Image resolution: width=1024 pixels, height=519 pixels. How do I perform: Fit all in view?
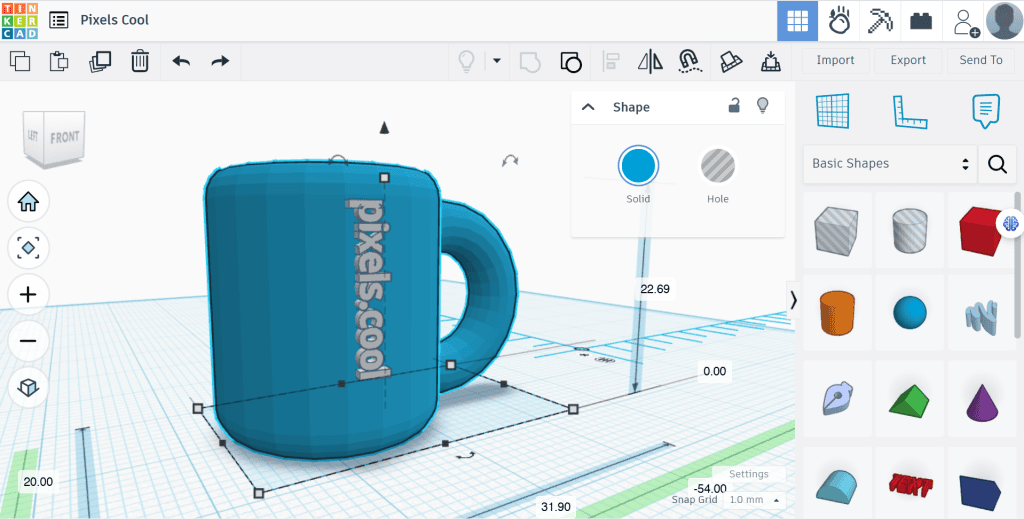point(28,248)
